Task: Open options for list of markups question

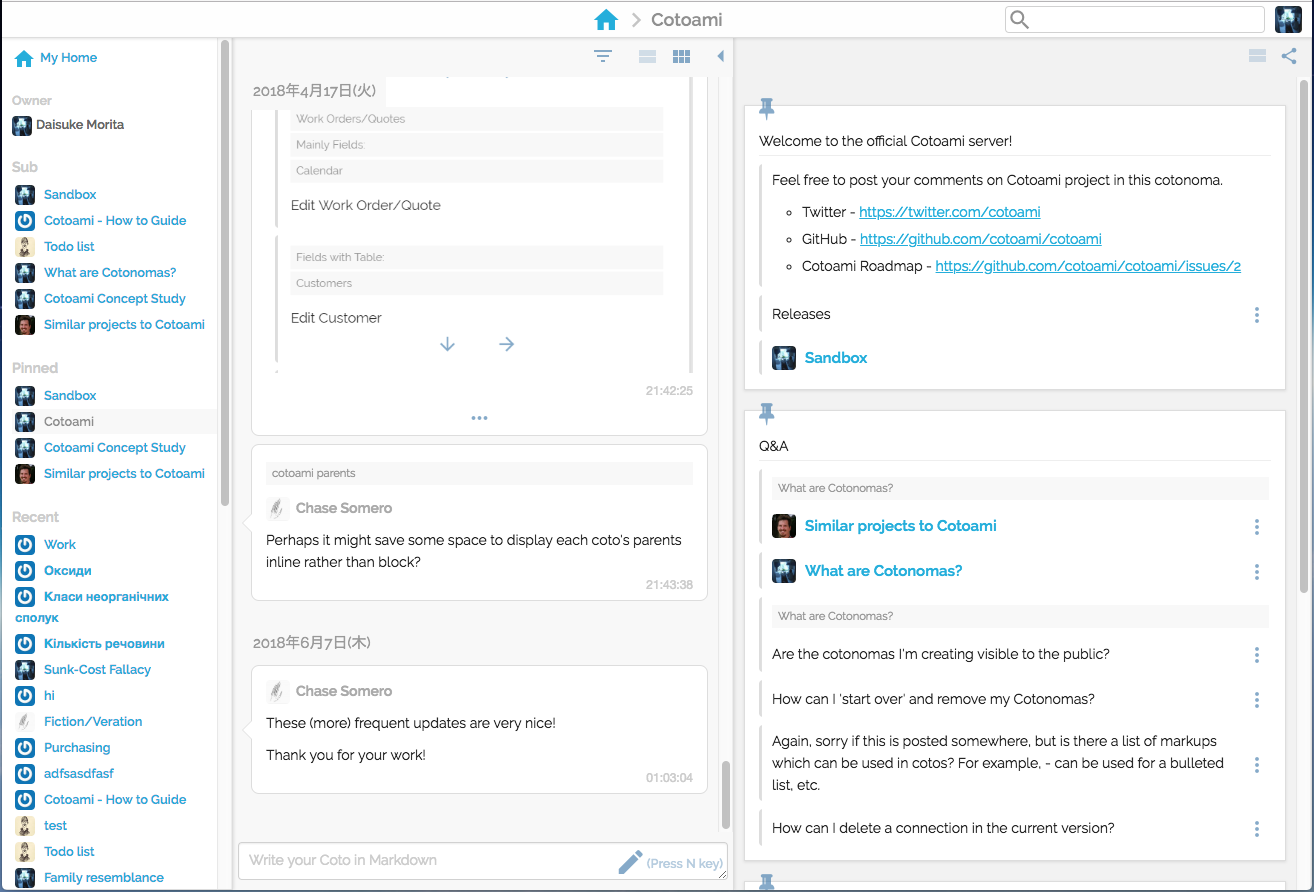Action: 1257,764
